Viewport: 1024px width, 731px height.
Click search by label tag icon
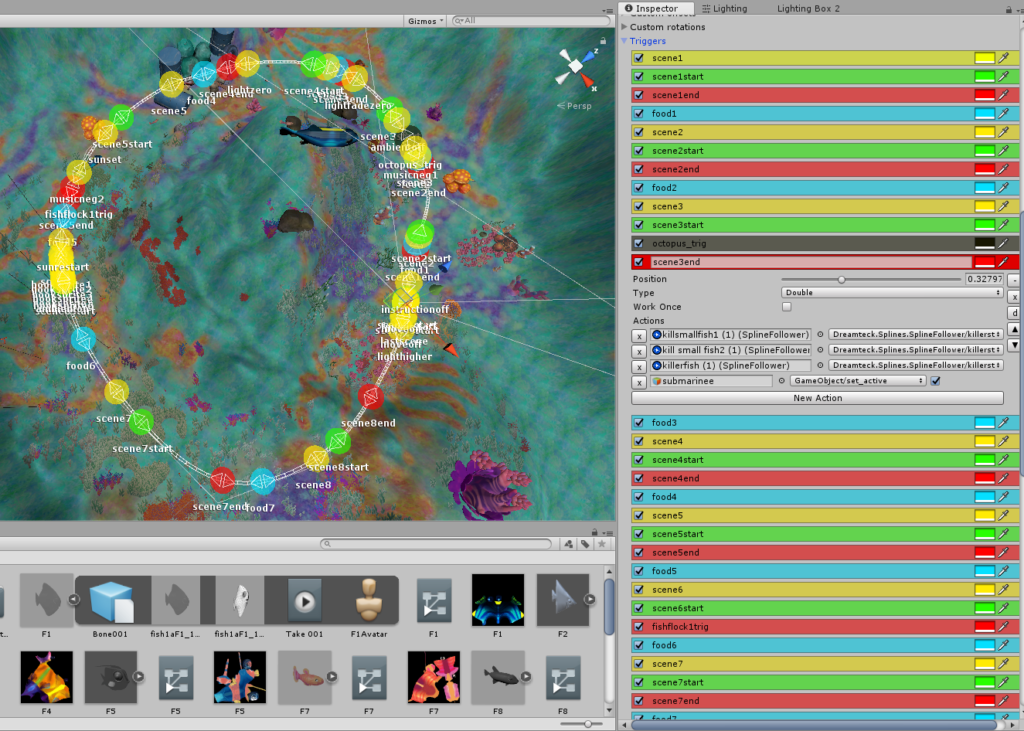(585, 544)
